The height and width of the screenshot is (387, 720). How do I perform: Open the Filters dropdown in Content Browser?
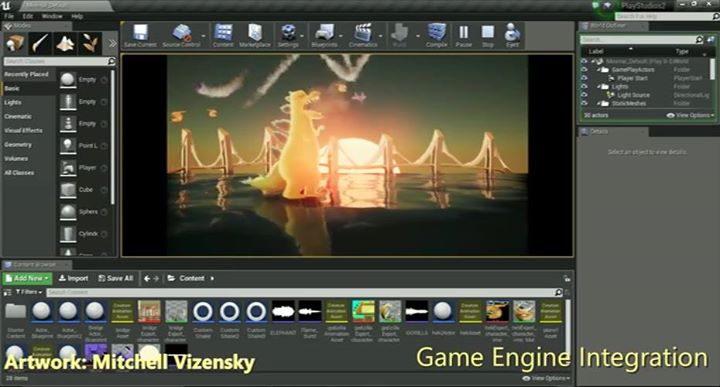pyautogui.click(x=28, y=292)
